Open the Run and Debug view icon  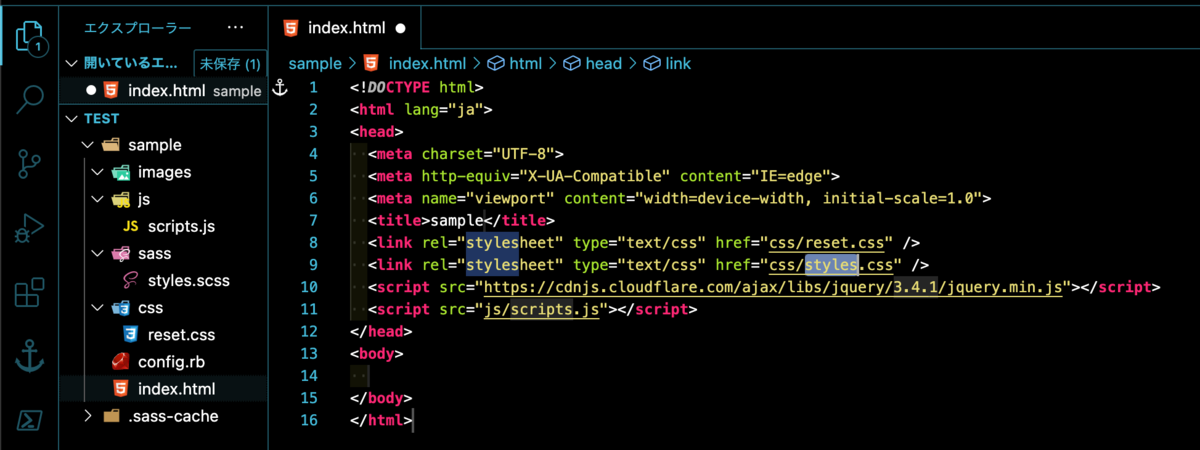[x=30, y=227]
